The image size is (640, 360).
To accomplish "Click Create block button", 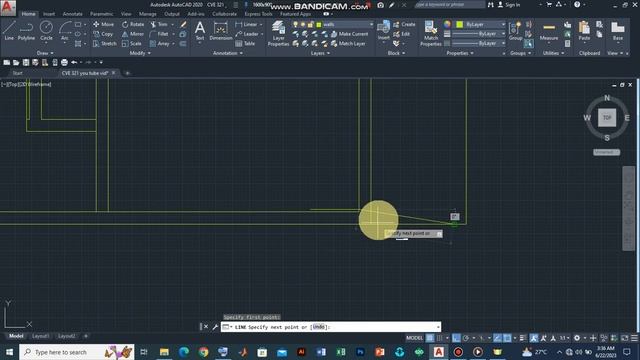I will point(404,24).
